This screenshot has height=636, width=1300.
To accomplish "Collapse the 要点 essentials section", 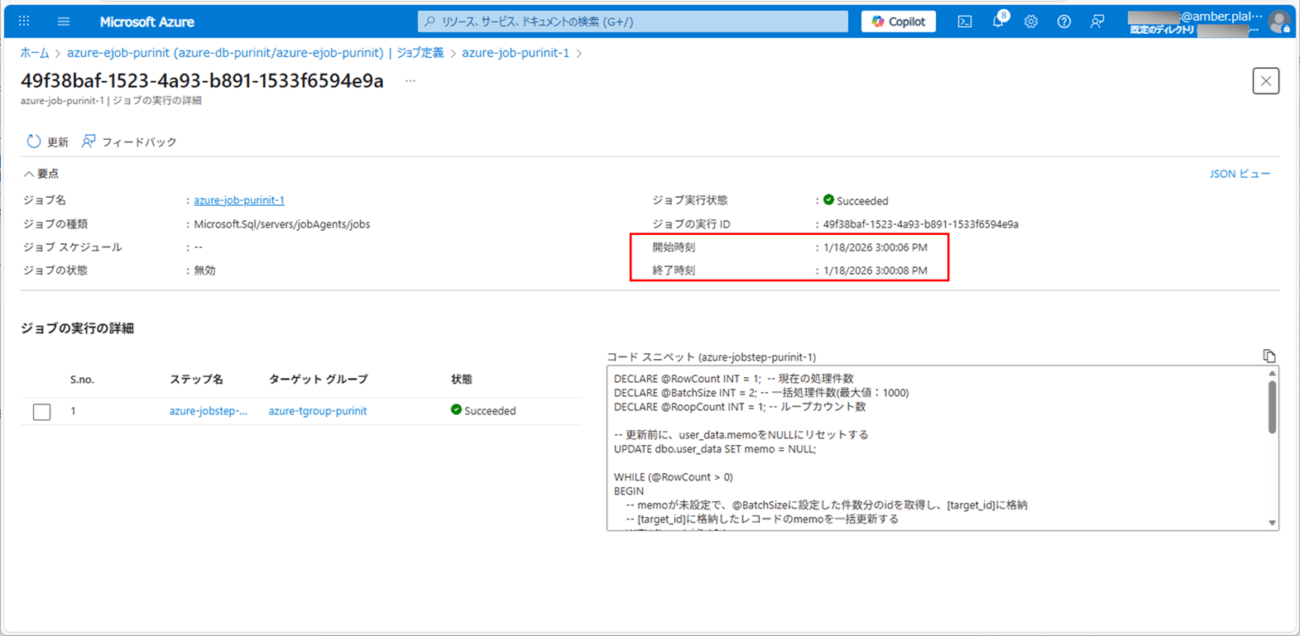I will tap(41, 174).
